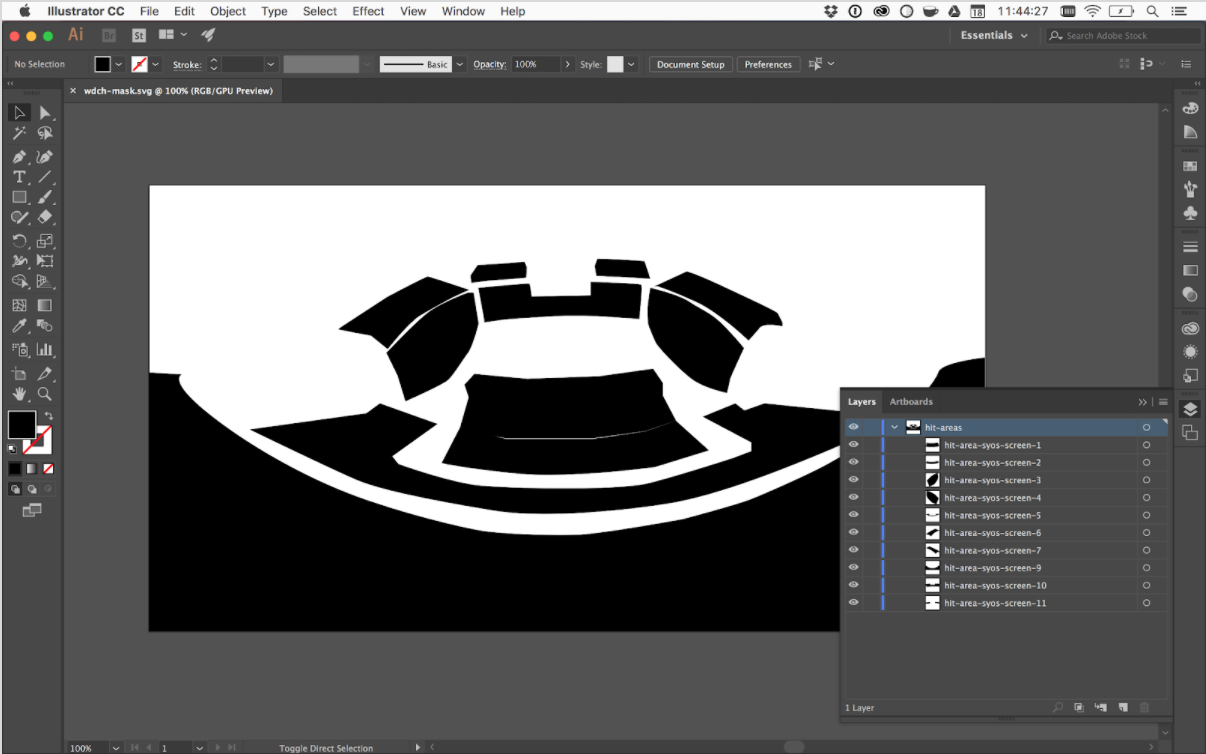Select the Type tool
The width and height of the screenshot is (1206, 754).
(19, 177)
